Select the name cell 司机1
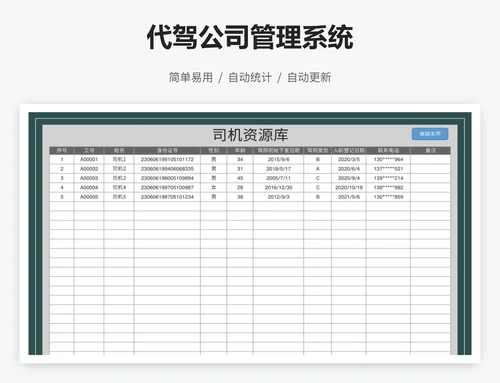Image resolution: width=500 pixels, height=383 pixels. pyautogui.click(x=119, y=160)
